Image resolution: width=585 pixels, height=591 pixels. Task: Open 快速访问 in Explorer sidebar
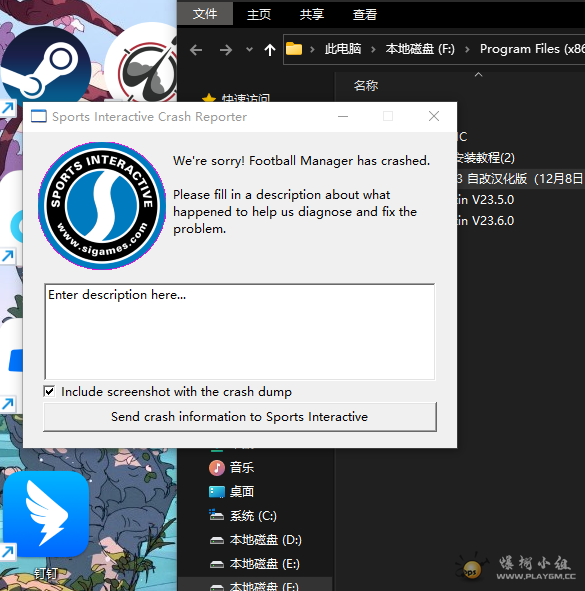click(x=246, y=98)
